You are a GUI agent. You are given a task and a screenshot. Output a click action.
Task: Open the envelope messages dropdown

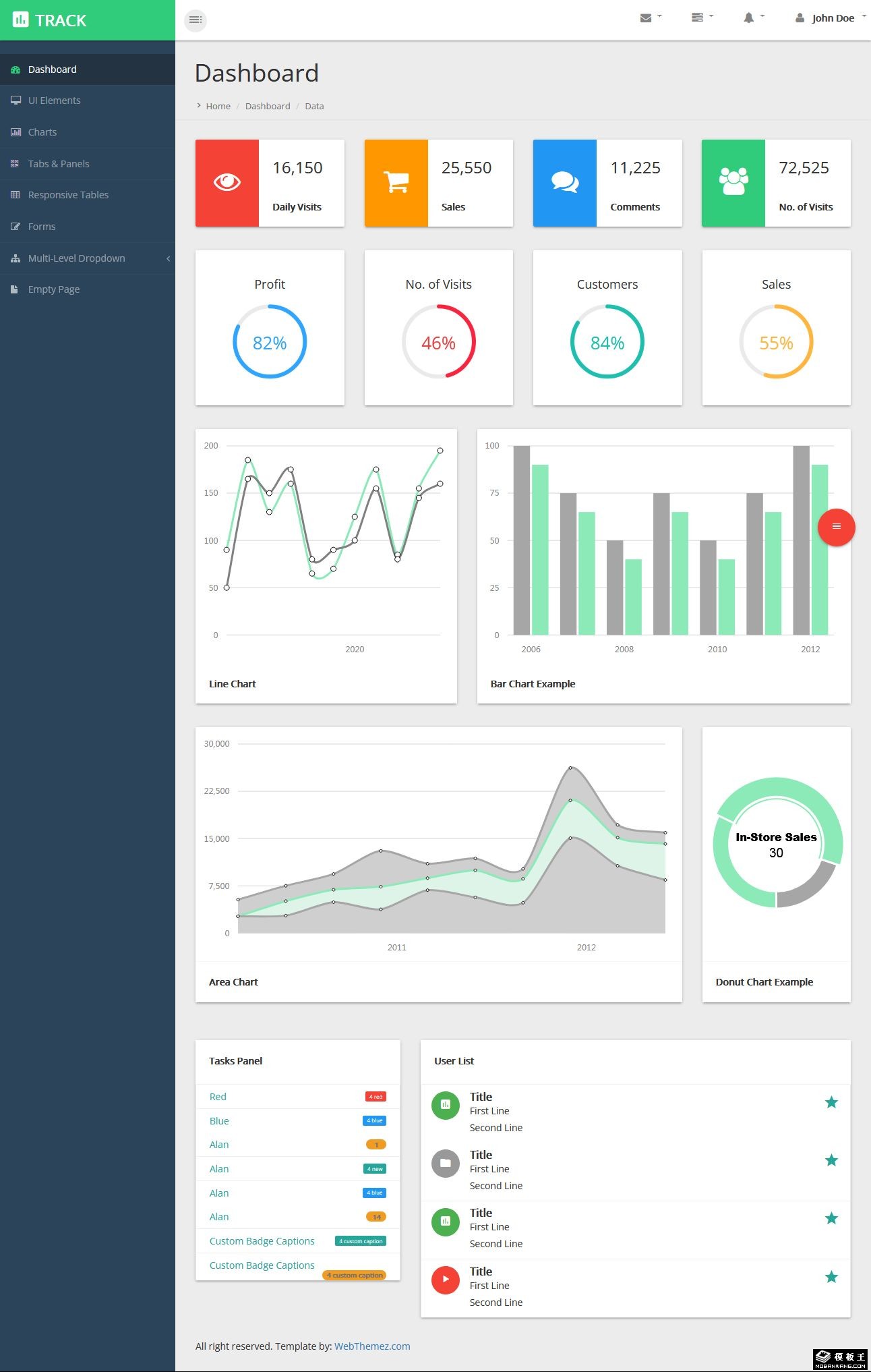point(650,18)
